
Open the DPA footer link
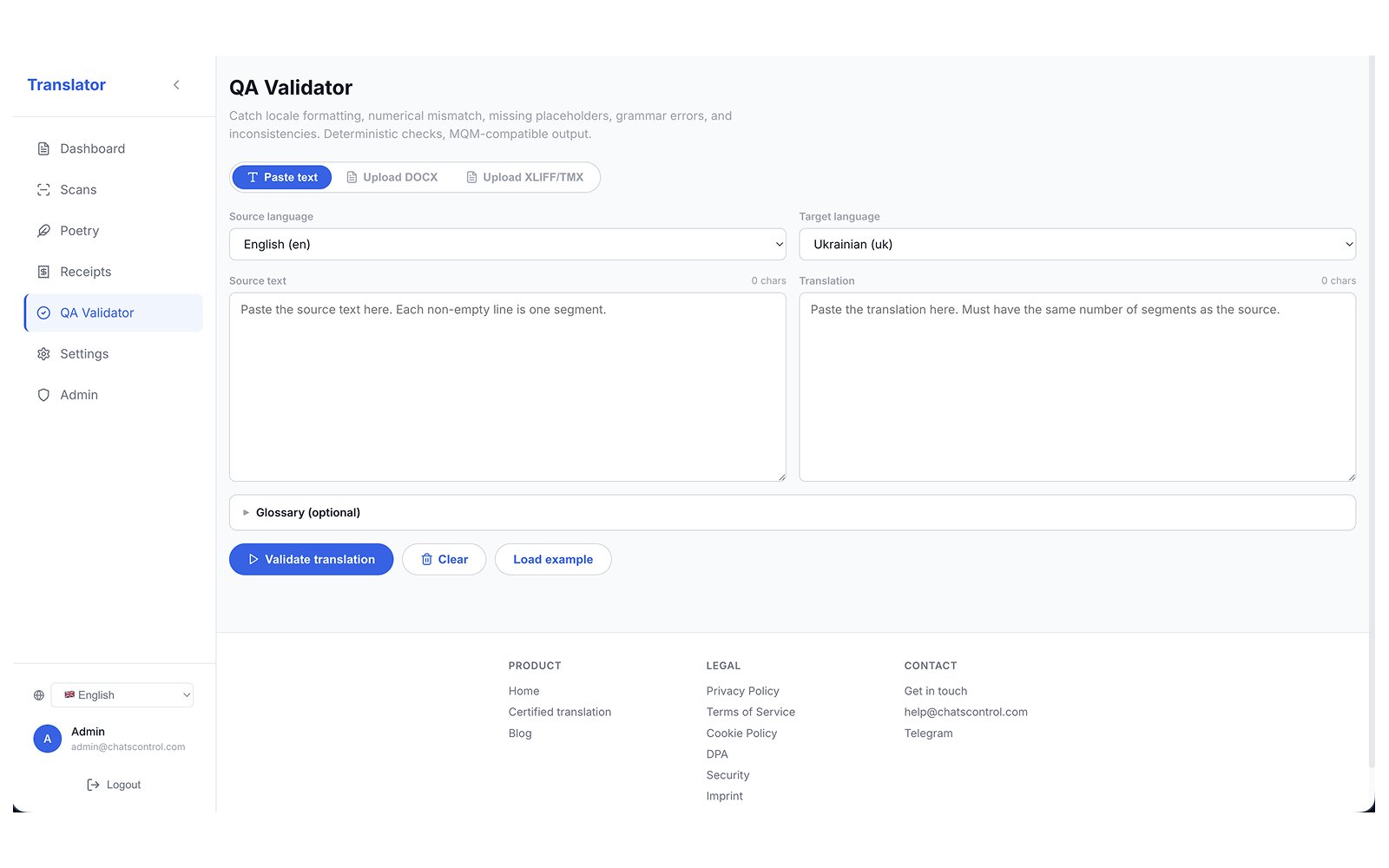coord(717,754)
